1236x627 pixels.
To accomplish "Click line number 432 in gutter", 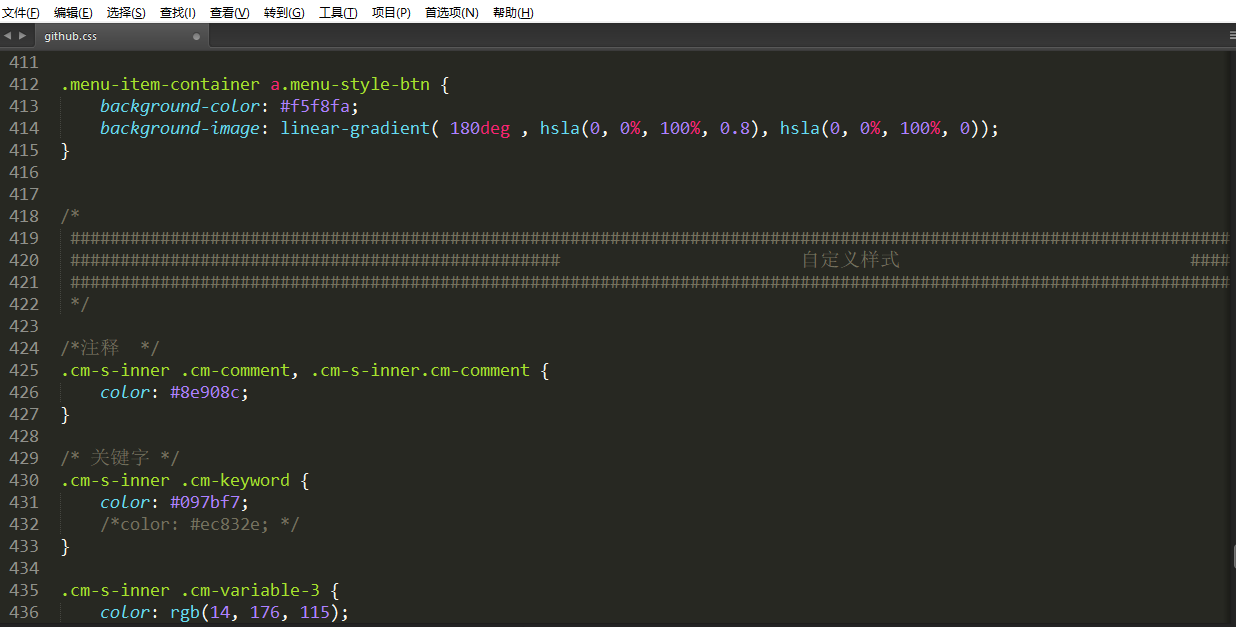I will pos(24,525).
